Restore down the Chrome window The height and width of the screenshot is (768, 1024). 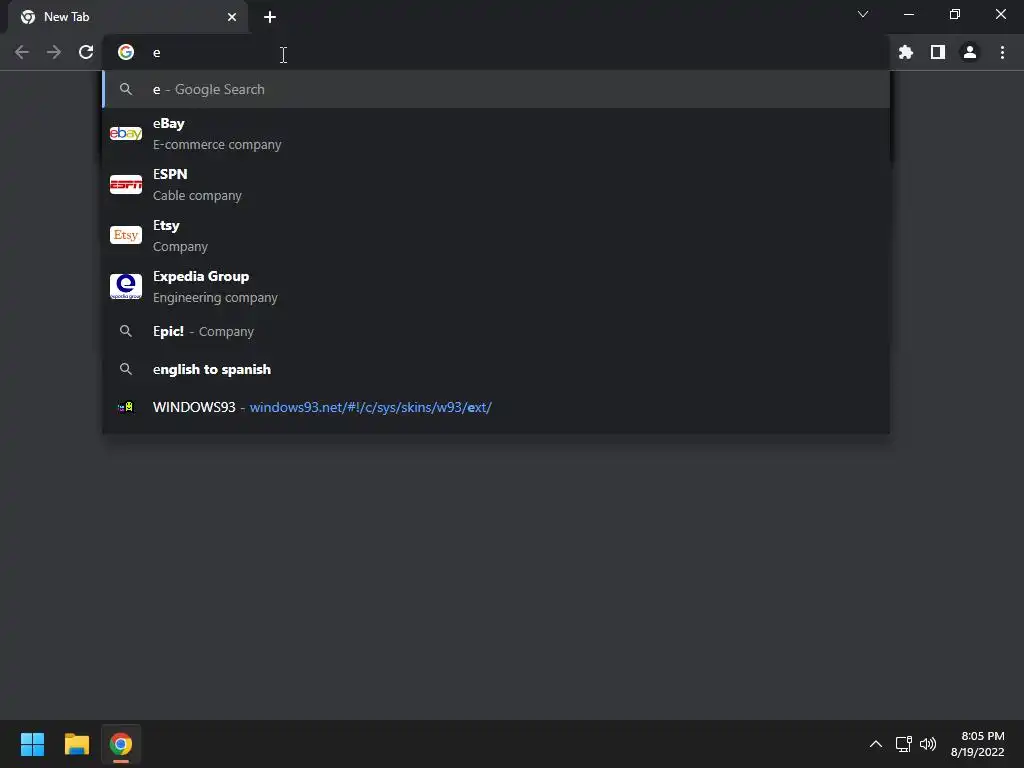click(955, 14)
